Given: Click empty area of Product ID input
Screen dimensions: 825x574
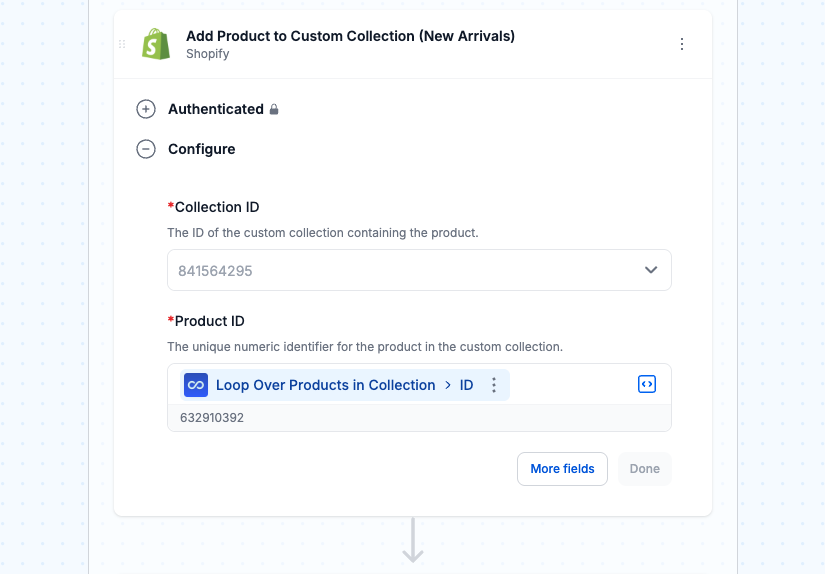Looking at the screenshot, I should click(572, 385).
